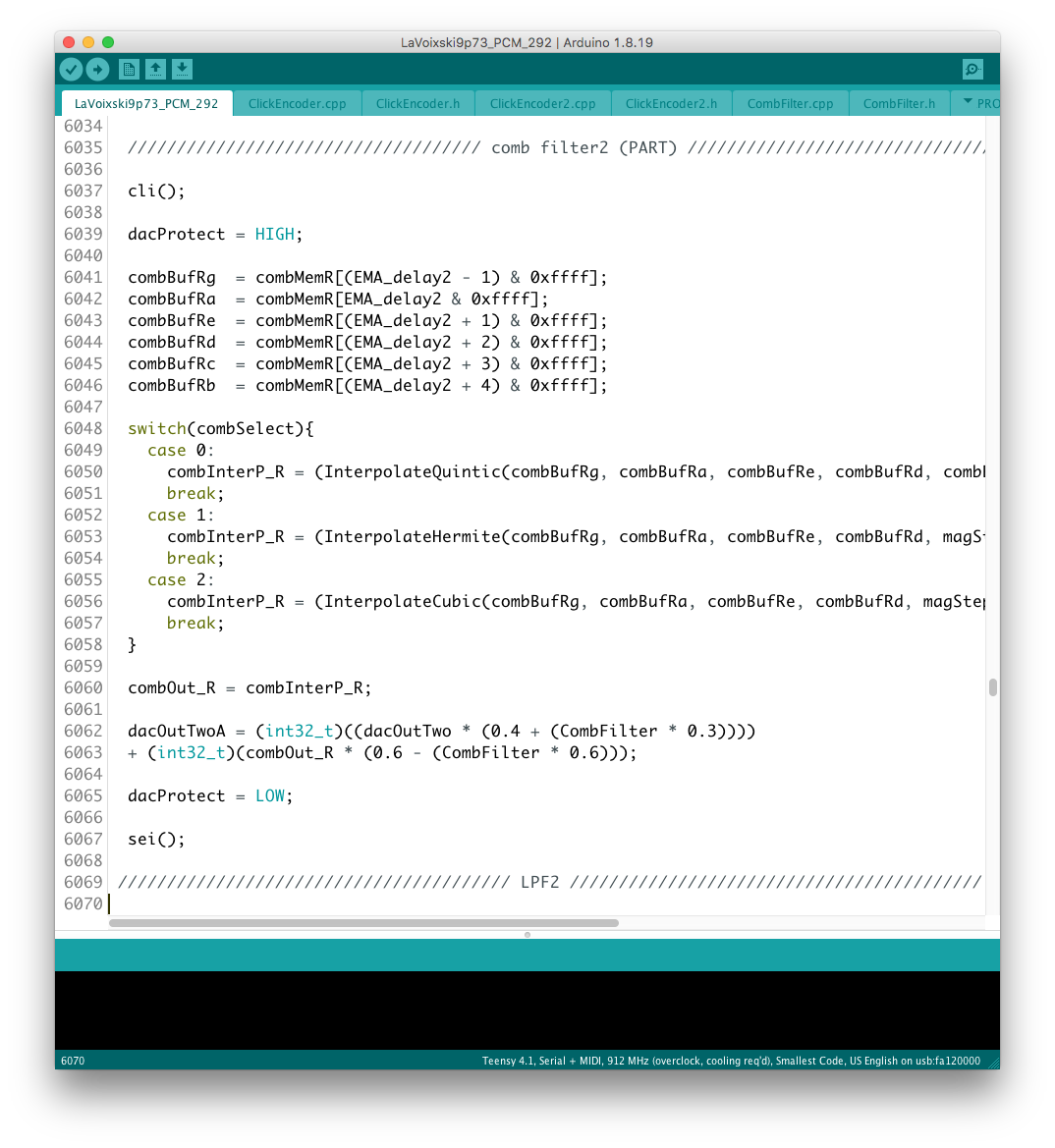1055x1148 pixels.
Task: Switch to the ClickEncoder.h tab
Action: (x=417, y=103)
